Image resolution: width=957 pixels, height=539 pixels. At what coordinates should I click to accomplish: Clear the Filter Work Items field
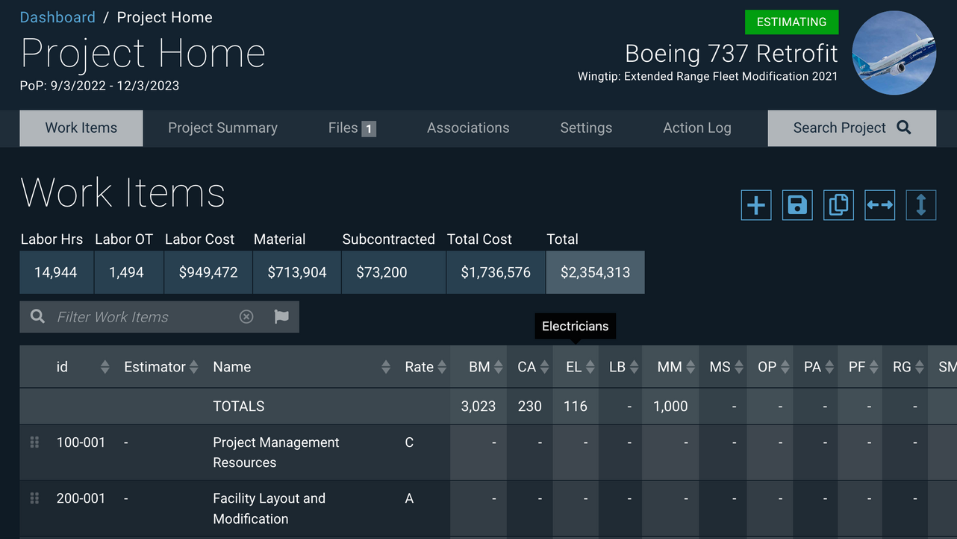pos(246,316)
